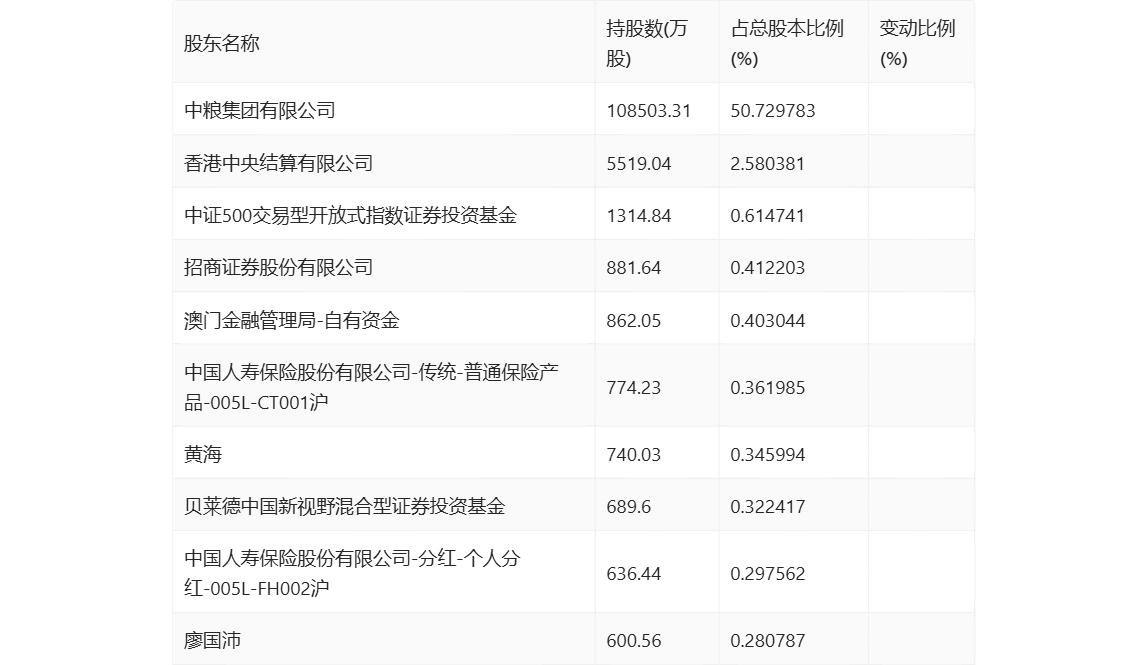Click the value 689.6
The width and height of the screenshot is (1147, 665).
point(628,506)
